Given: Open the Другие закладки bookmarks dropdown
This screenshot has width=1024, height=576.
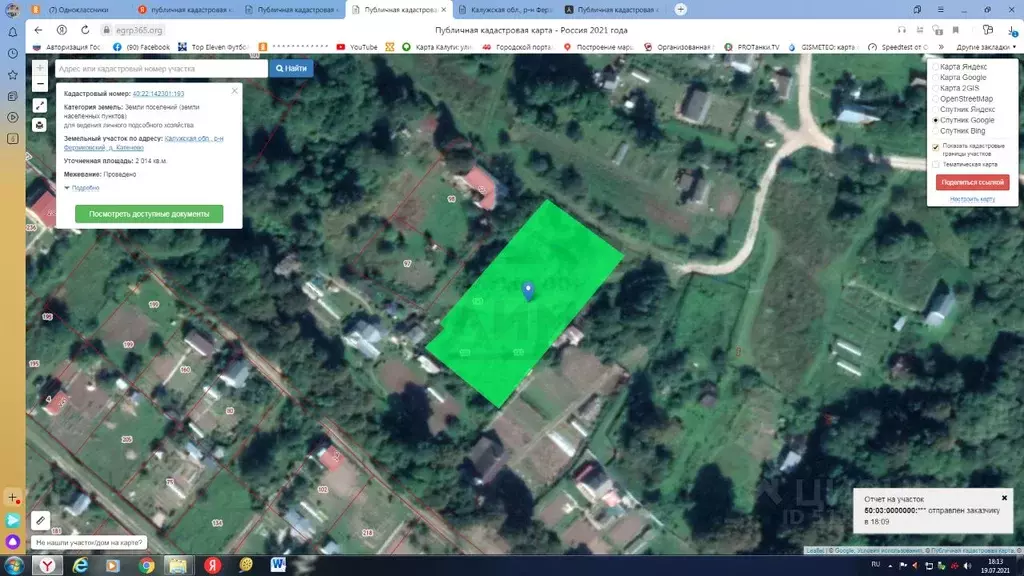Looking at the screenshot, I should [984, 47].
